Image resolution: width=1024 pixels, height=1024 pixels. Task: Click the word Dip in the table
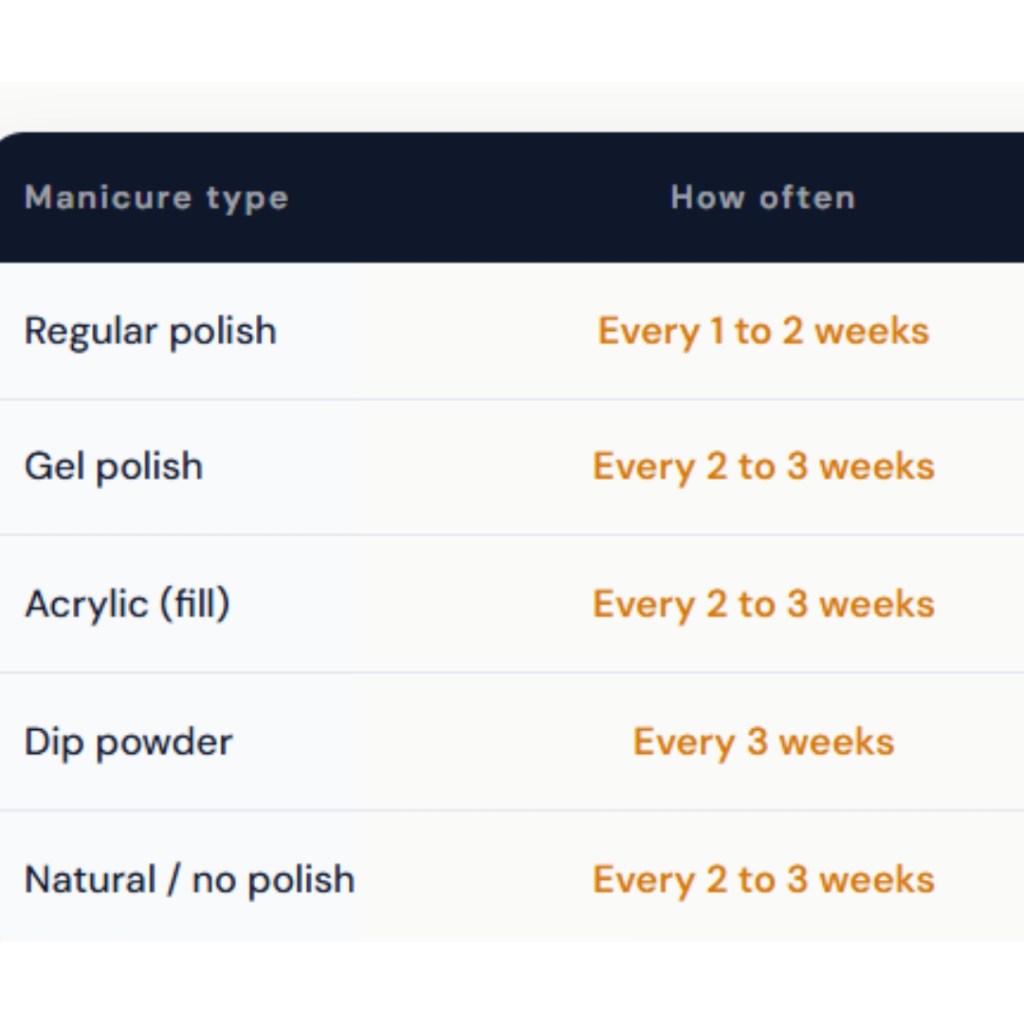54,742
